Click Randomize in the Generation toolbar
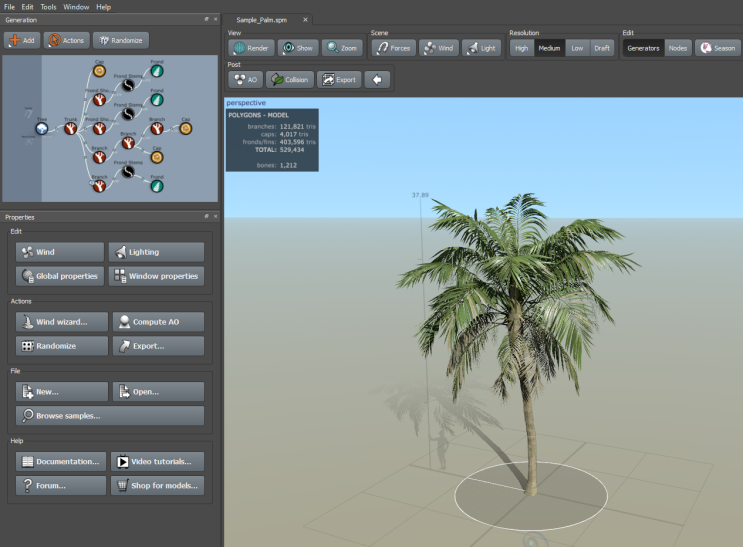The width and height of the screenshot is (743, 547). pyautogui.click(x=121, y=40)
